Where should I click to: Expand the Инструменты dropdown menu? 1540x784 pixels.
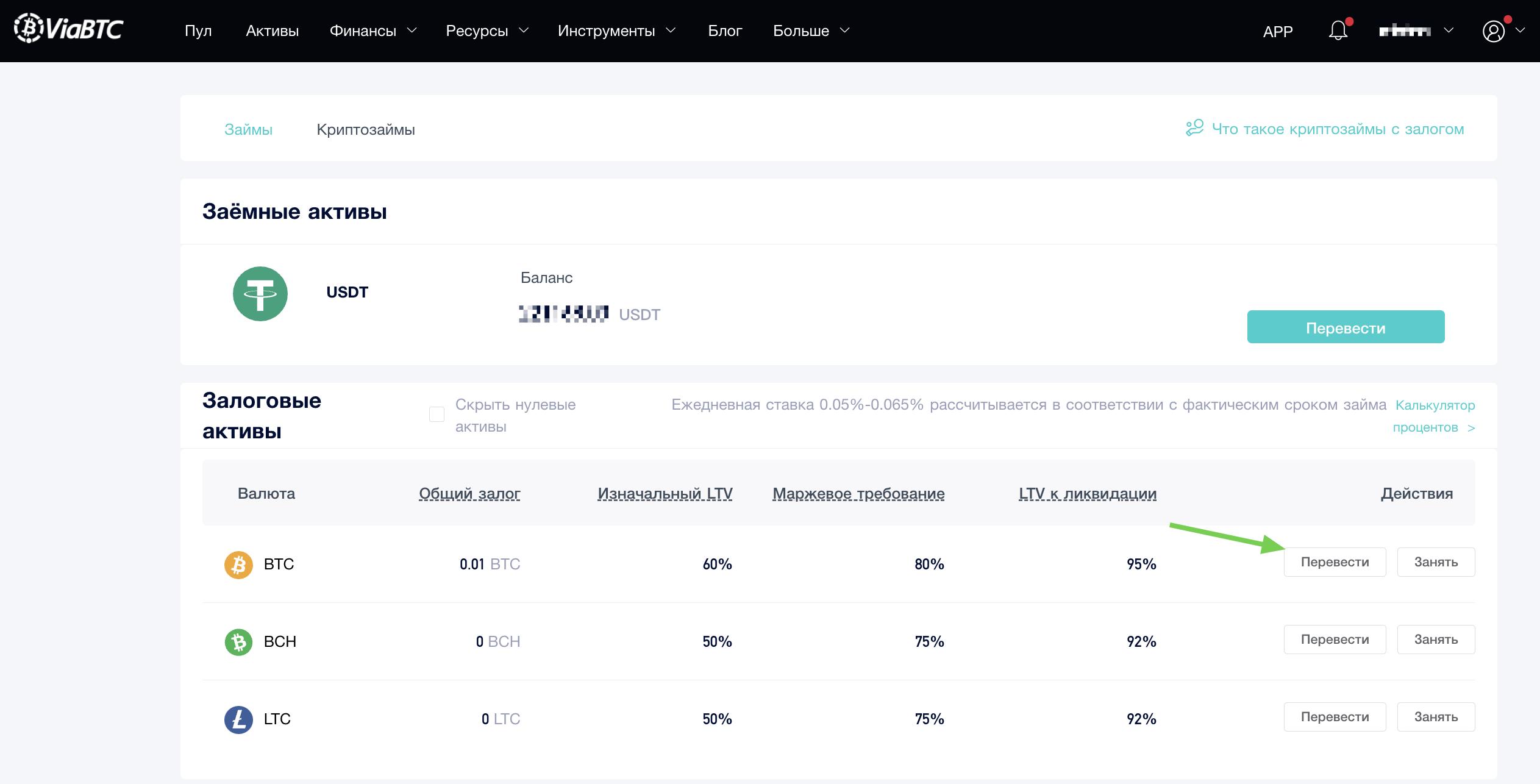coord(617,30)
